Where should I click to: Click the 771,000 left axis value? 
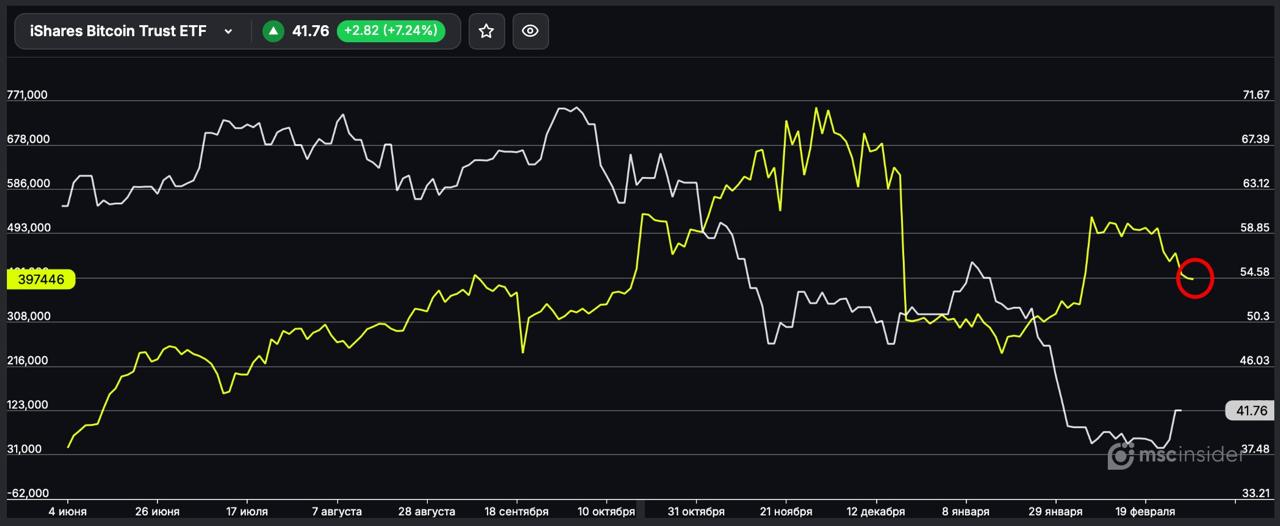point(28,95)
